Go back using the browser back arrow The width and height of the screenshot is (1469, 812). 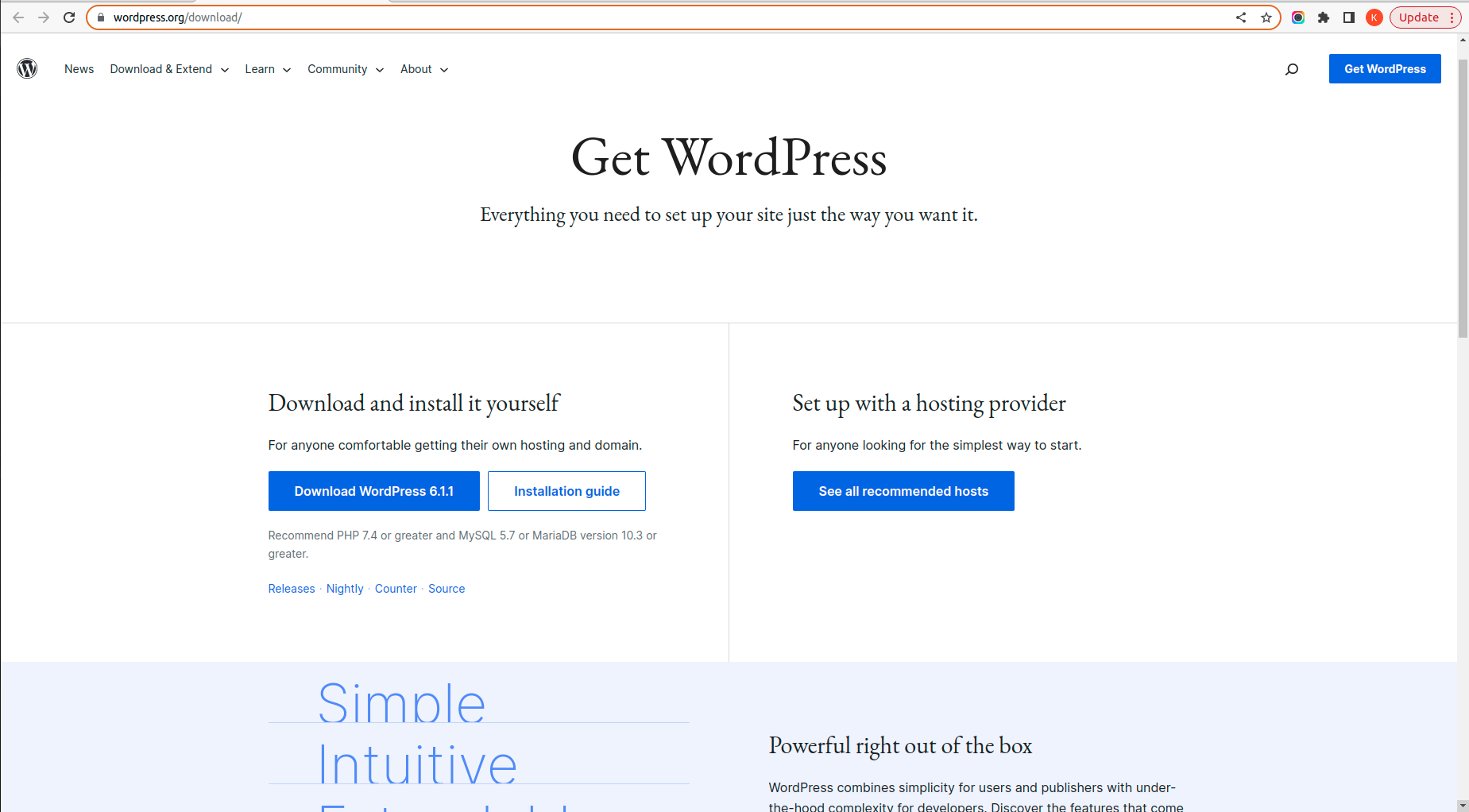click(18, 17)
